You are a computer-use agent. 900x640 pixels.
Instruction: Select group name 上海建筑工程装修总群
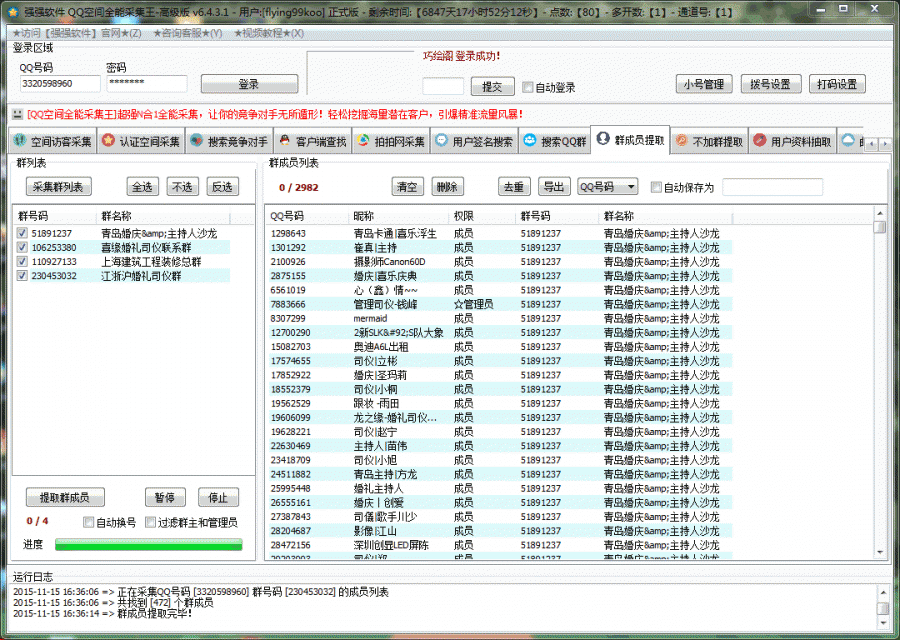point(151,262)
